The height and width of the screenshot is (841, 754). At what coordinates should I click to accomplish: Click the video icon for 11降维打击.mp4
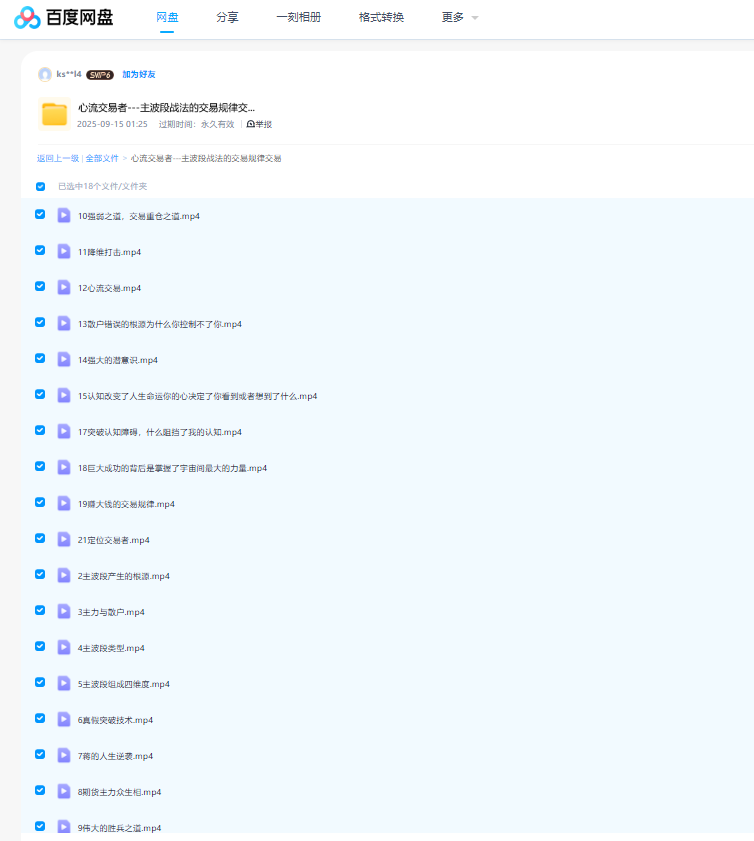coord(64,251)
